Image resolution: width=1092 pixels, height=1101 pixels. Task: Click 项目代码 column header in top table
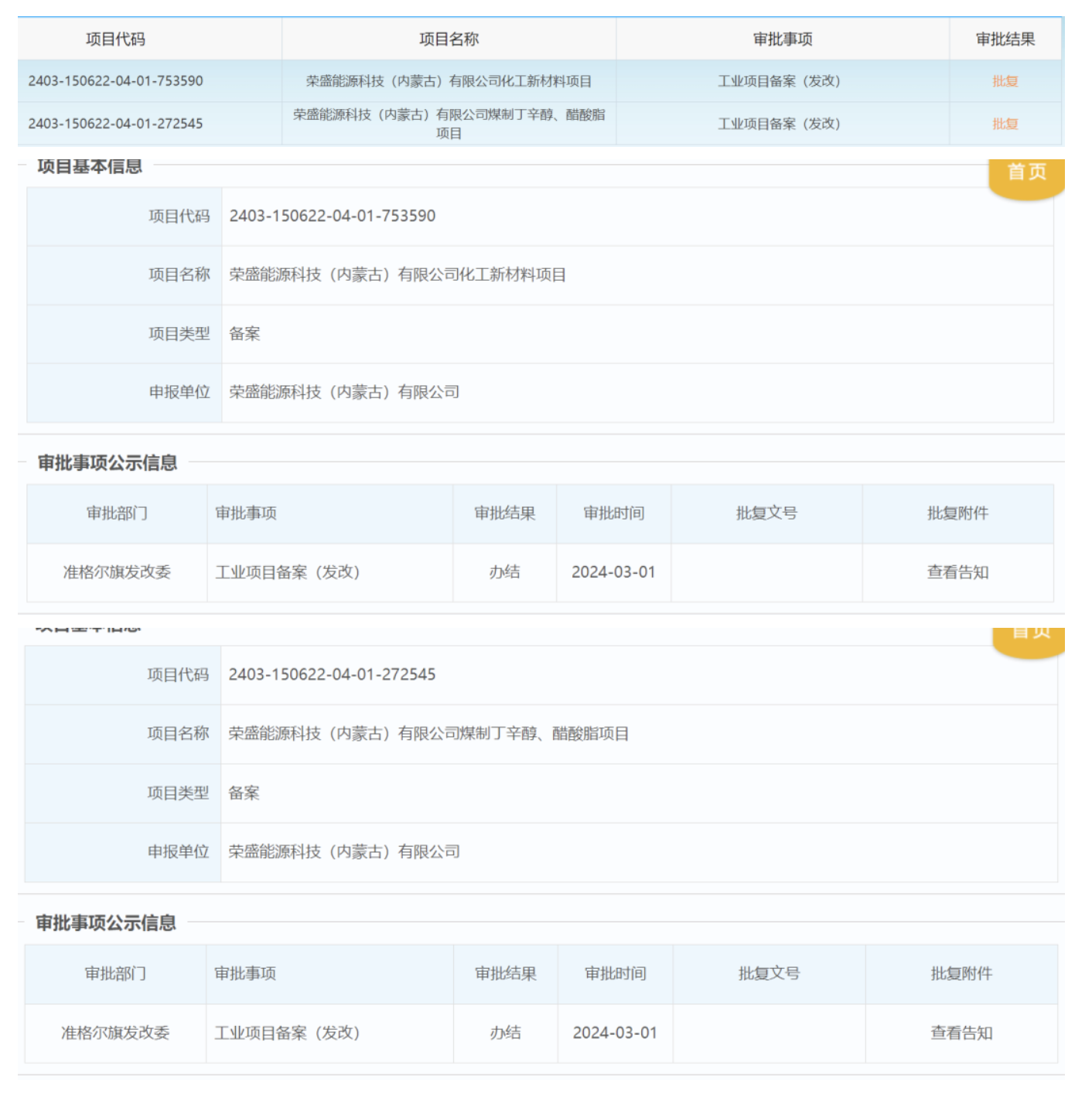click(116, 39)
